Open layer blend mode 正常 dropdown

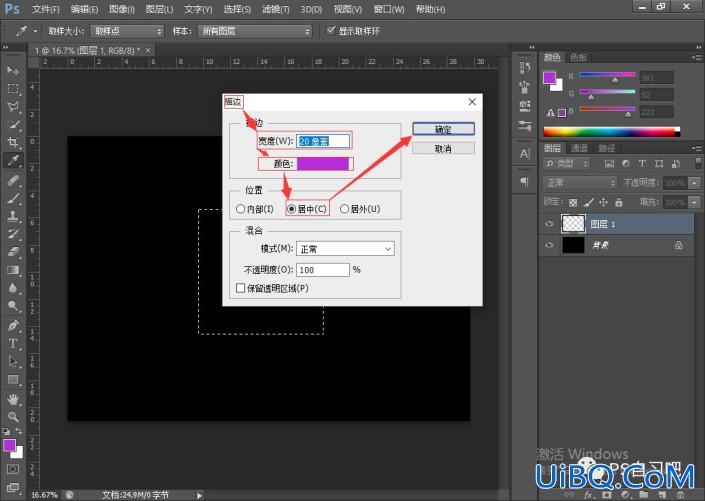[x=580, y=183]
